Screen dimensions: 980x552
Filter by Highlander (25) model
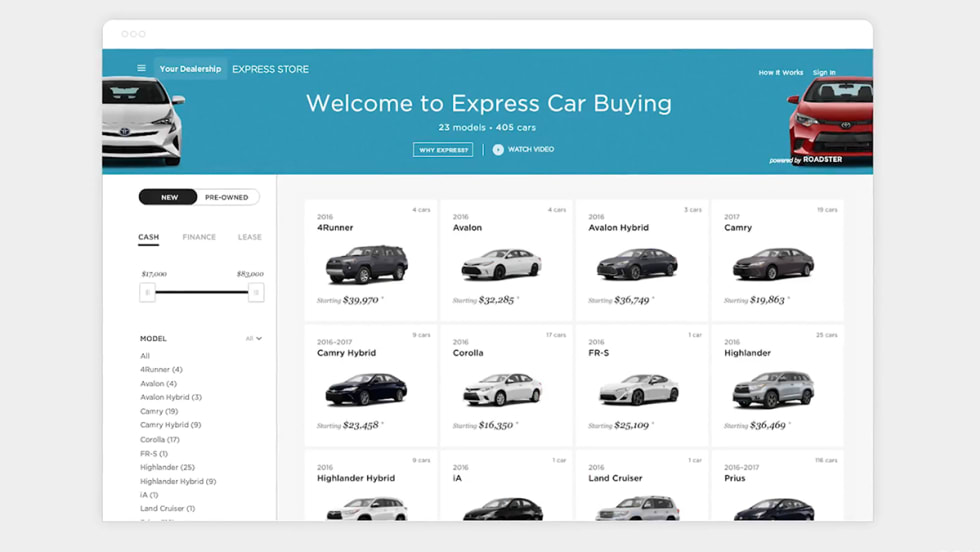(167, 467)
